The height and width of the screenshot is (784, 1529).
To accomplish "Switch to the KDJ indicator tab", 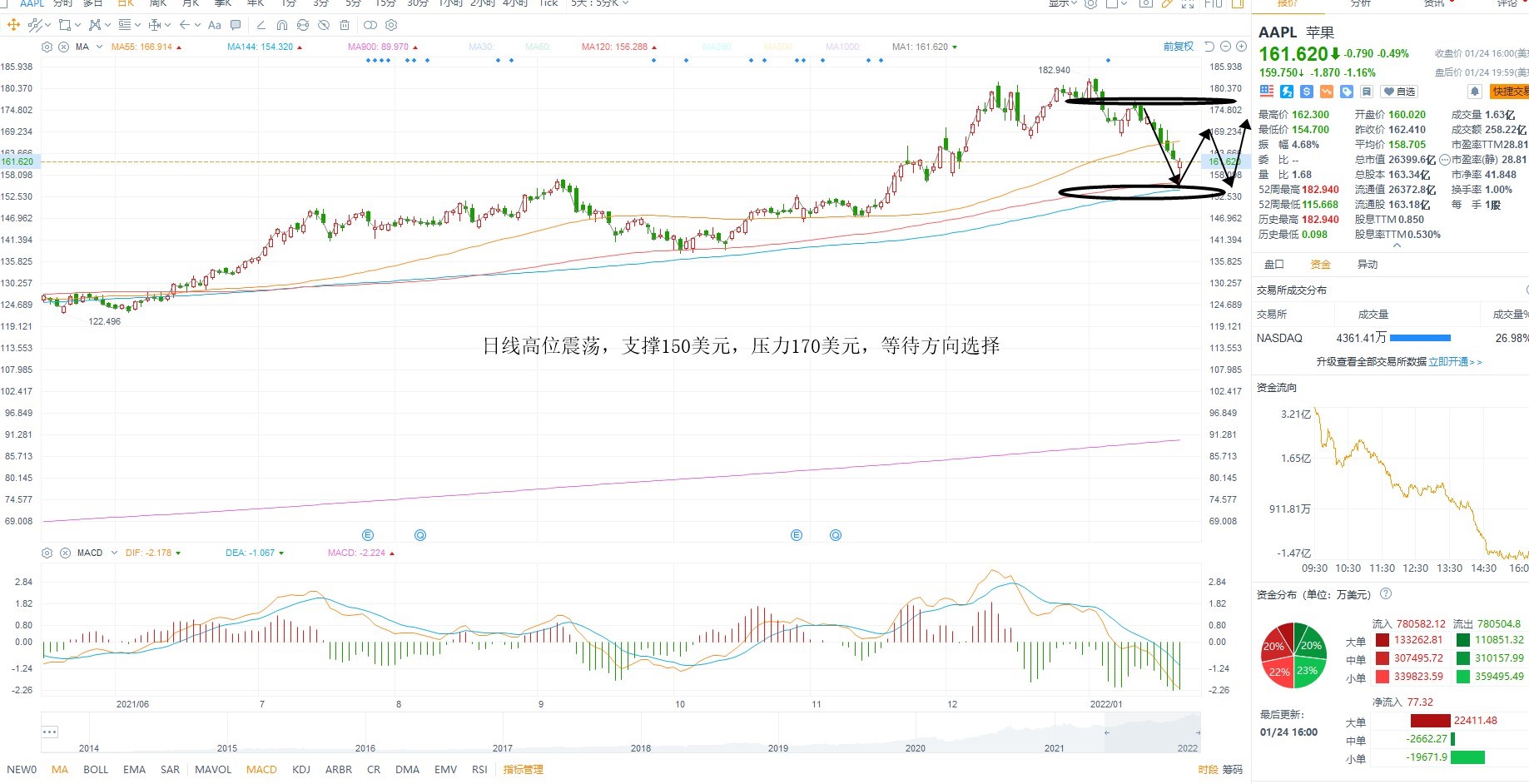I will click(x=301, y=770).
